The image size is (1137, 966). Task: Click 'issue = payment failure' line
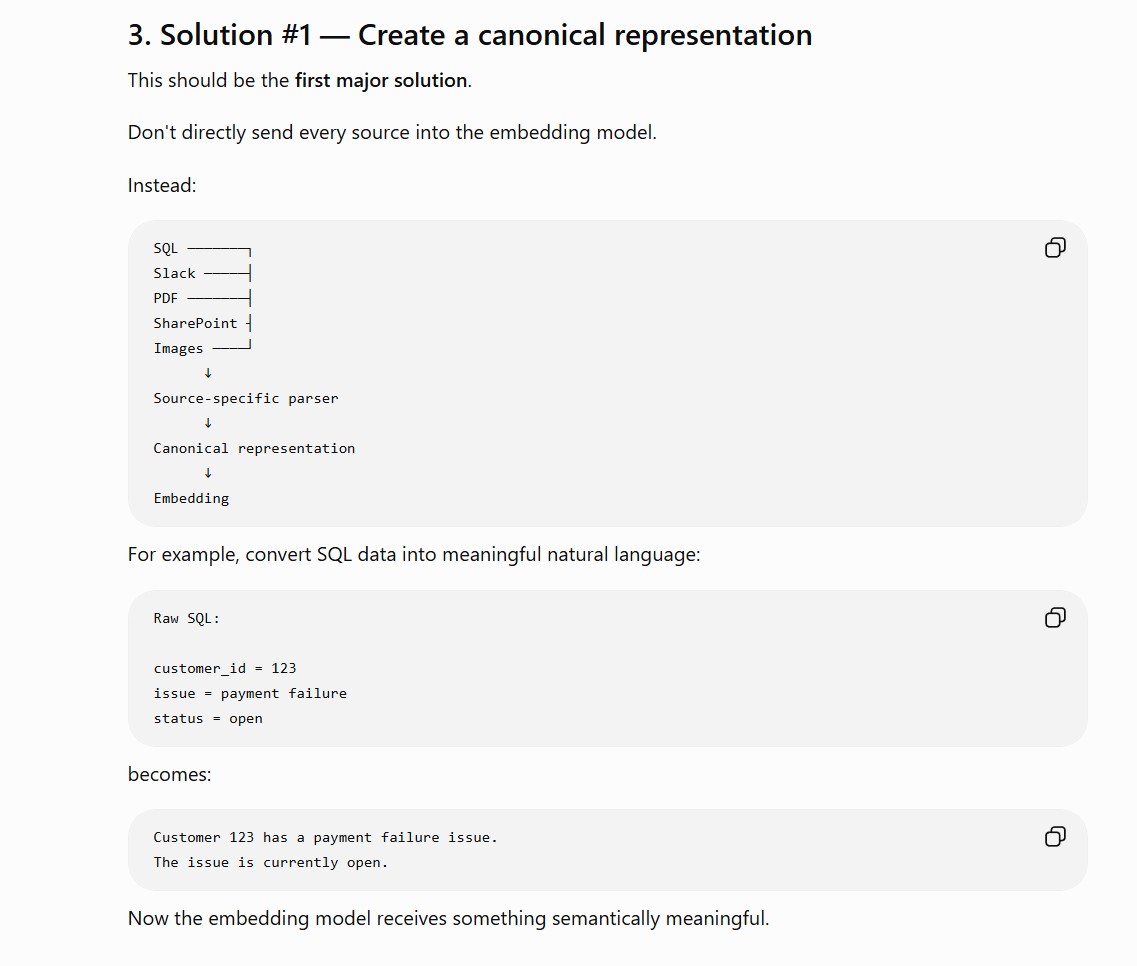pyautogui.click(x=250, y=693)
